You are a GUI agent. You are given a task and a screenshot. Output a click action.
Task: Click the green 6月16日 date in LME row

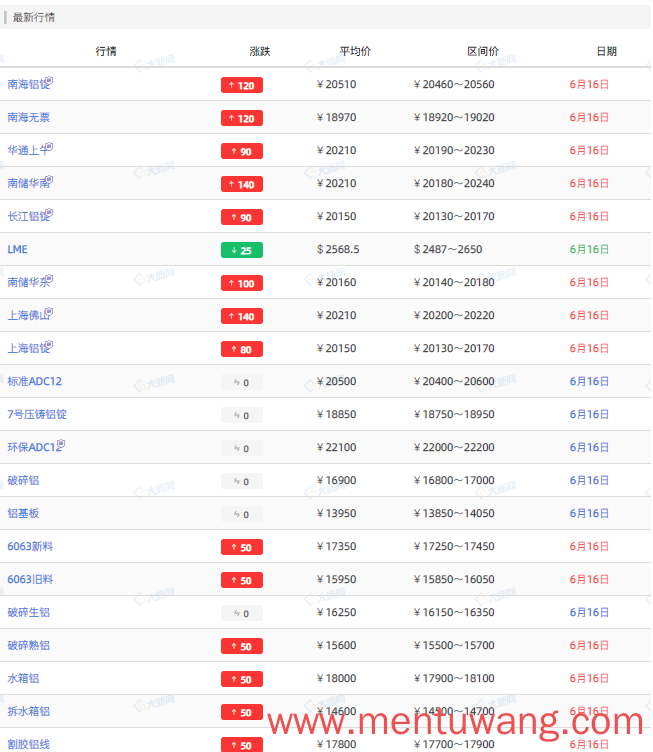[589, 249]
